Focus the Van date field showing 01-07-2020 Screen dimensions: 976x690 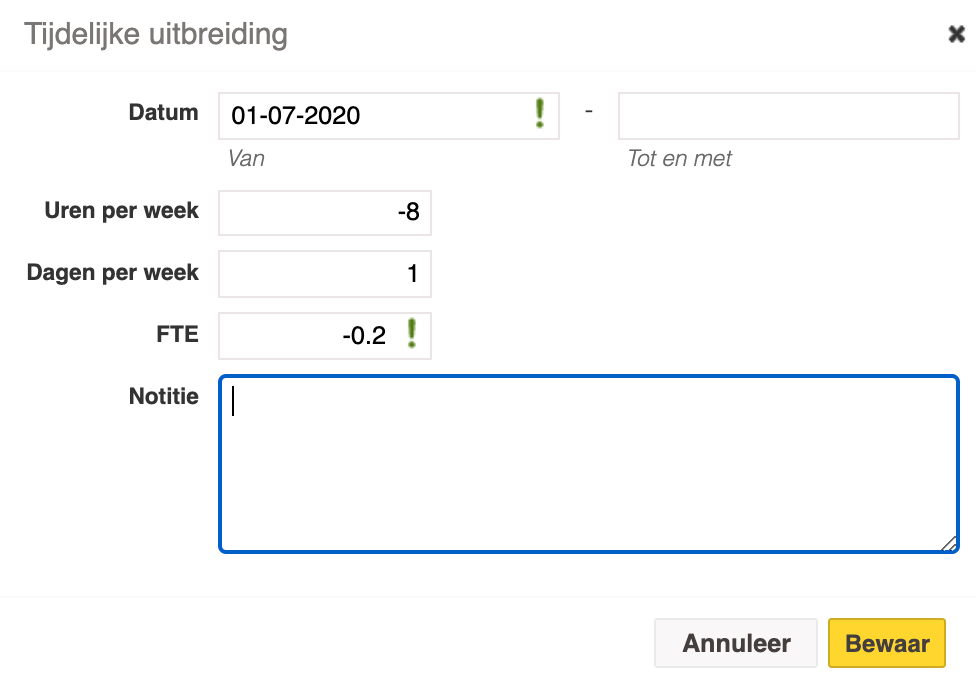pyautogui.click(x=388, y=116)
